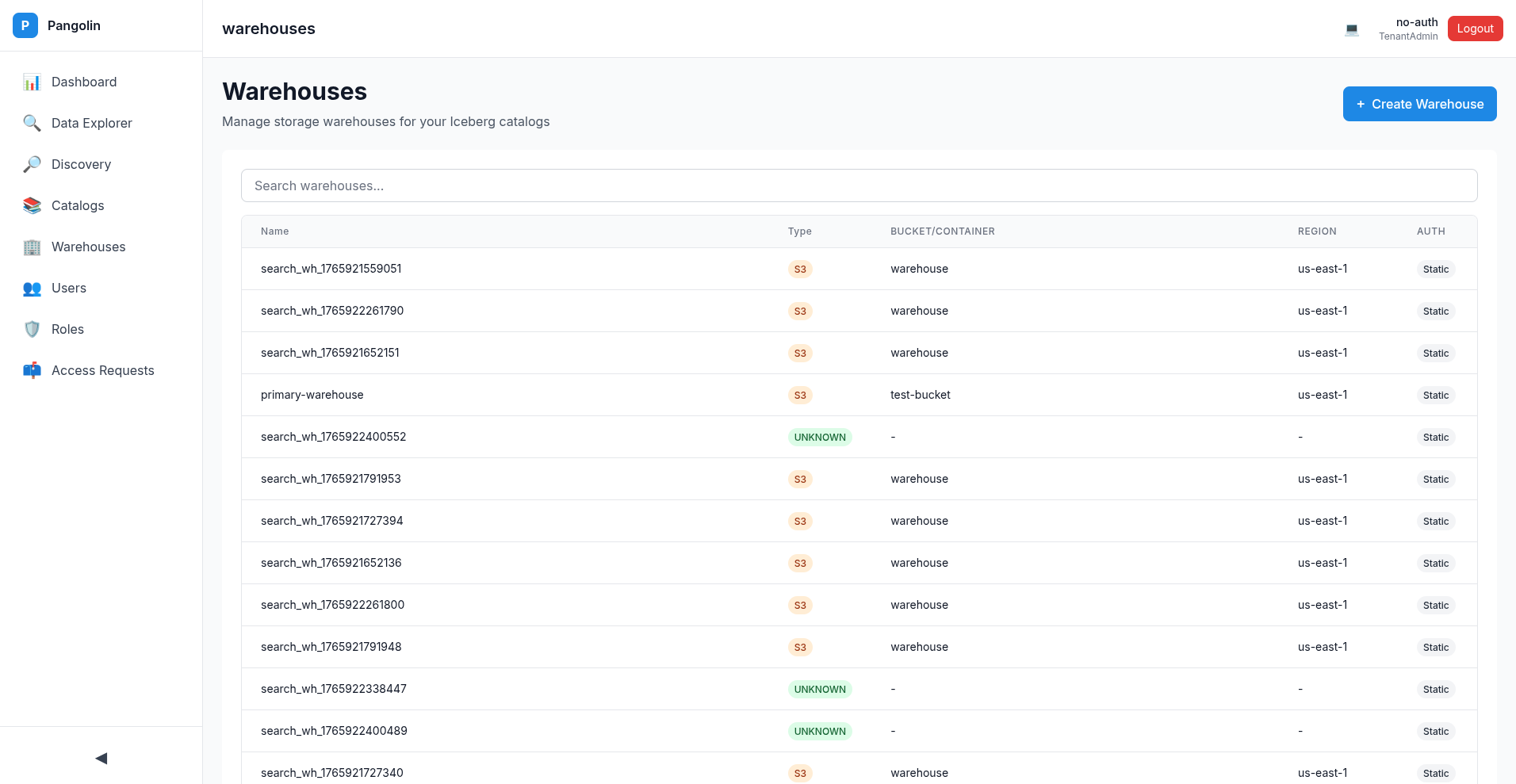Click the Logout button
Image resolution: width=1516 pixels, height=784 pixels.
tap(1475, 28)
